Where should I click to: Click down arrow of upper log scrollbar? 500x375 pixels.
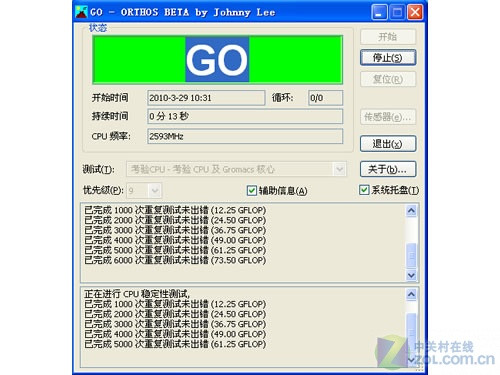pos(411,275)
